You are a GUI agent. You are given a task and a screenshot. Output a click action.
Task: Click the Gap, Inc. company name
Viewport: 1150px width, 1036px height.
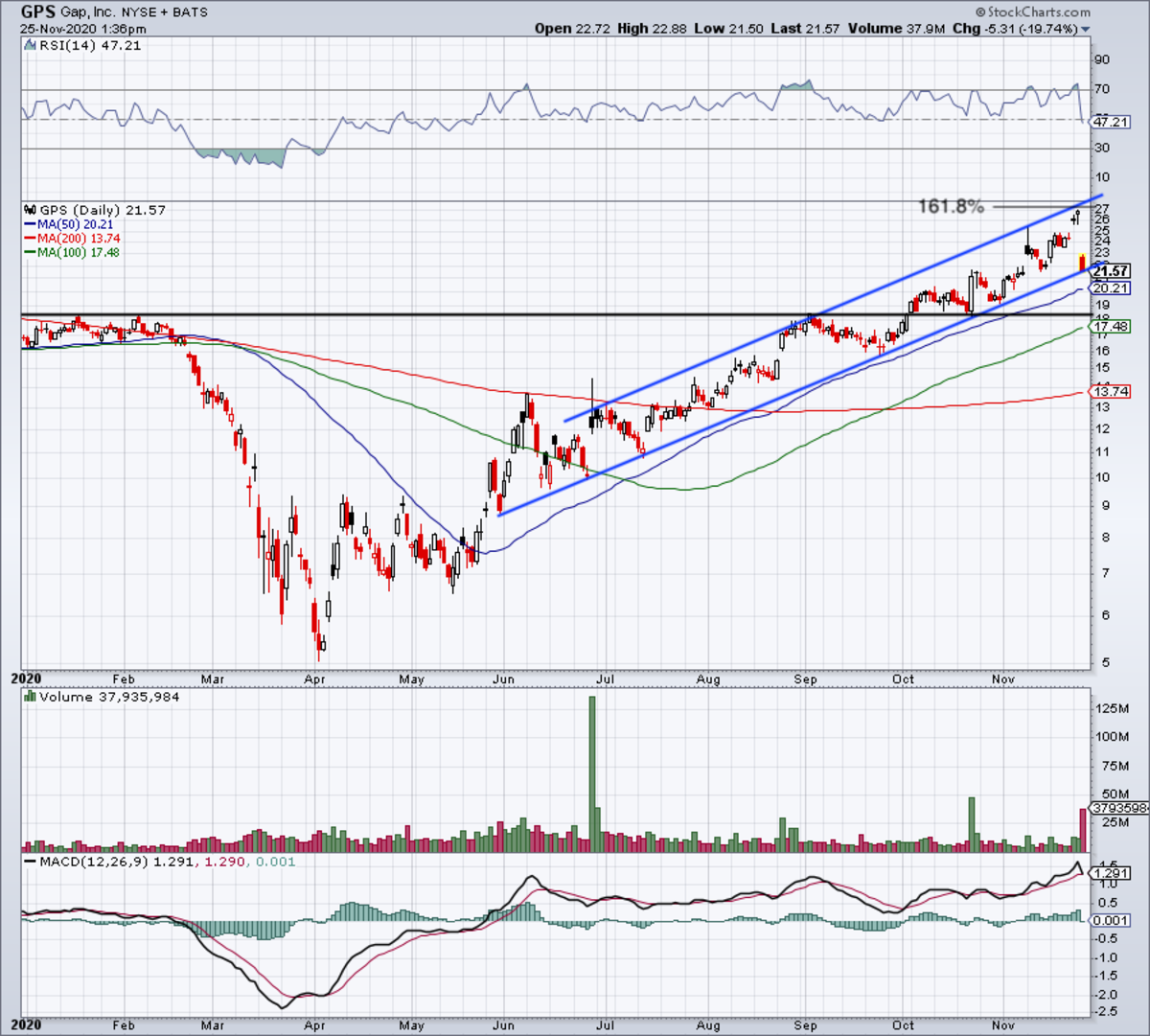coord(89,12)
